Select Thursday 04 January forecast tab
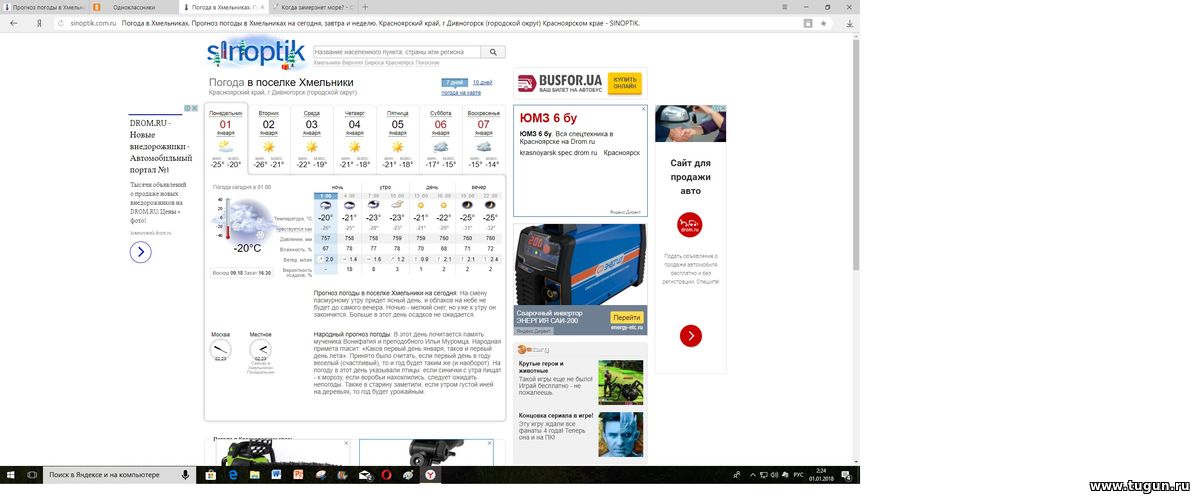 point(355,138)
